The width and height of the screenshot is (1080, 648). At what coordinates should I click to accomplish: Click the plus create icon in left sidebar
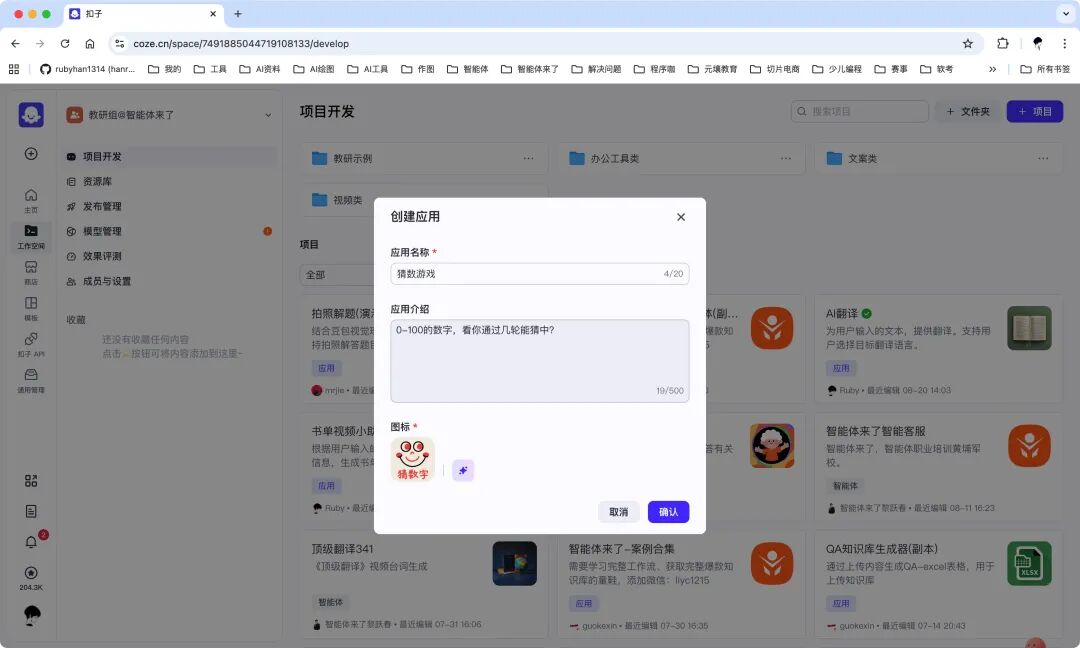tap(31, 154)
